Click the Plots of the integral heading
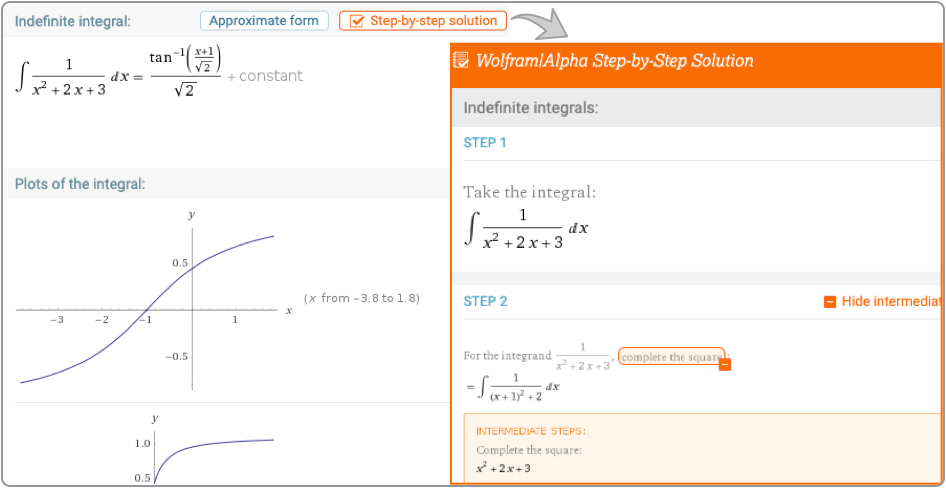Image resolution: width=946 pixels, height=488 pixels. (80, 184)
